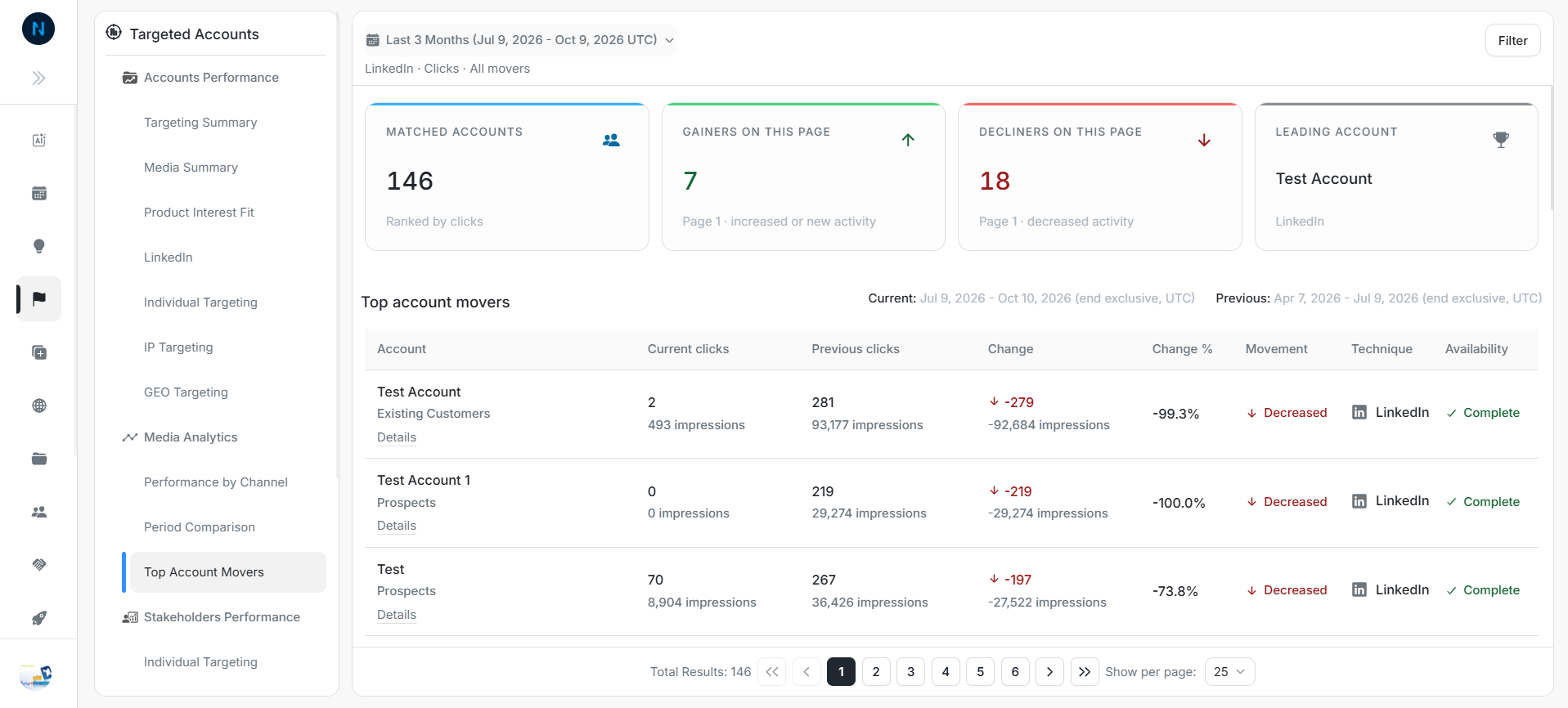Image resolution: width=1568 pixels, height=708 pixels.
Task: Open Performance by Channel in the sidebar
Action: (216, 482)
